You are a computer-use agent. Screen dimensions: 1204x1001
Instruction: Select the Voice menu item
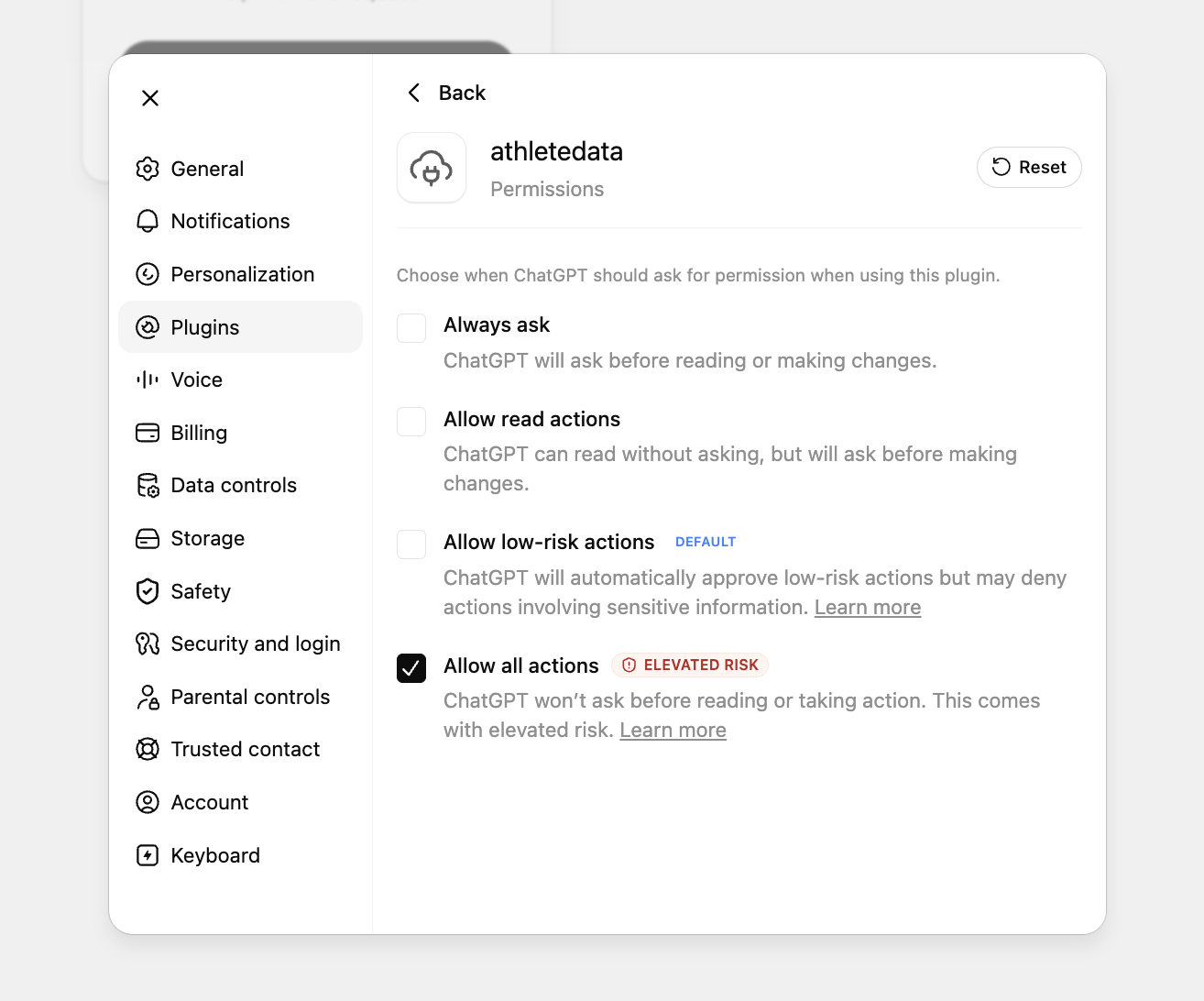point(241,379)
